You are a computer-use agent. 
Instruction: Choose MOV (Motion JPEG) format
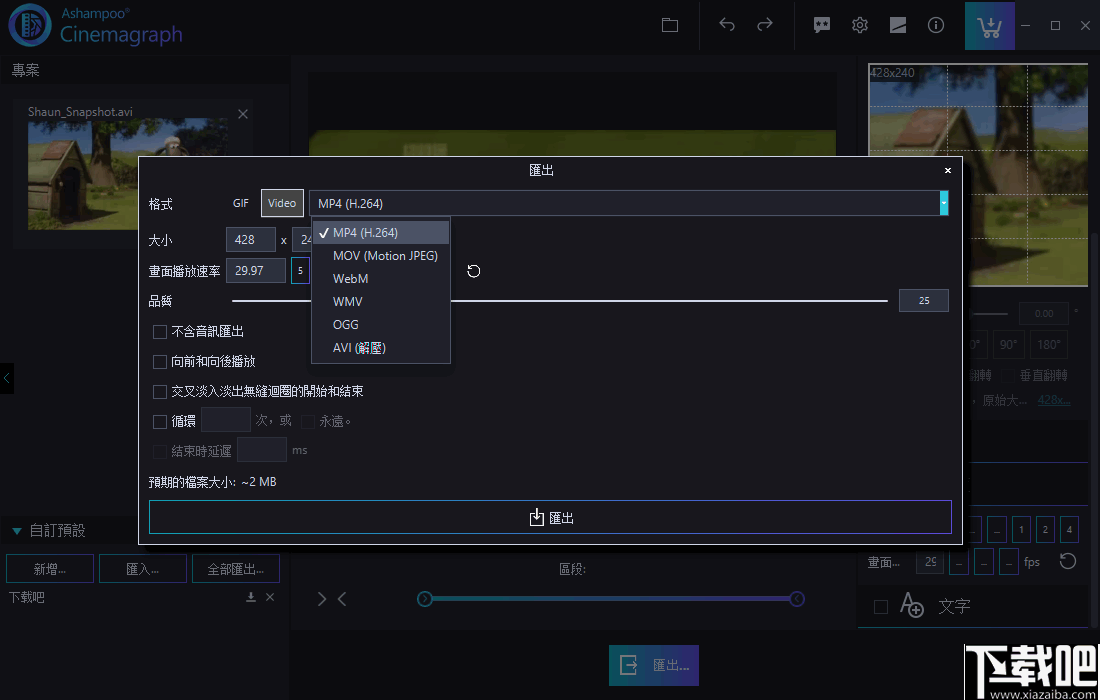(384, 255)
